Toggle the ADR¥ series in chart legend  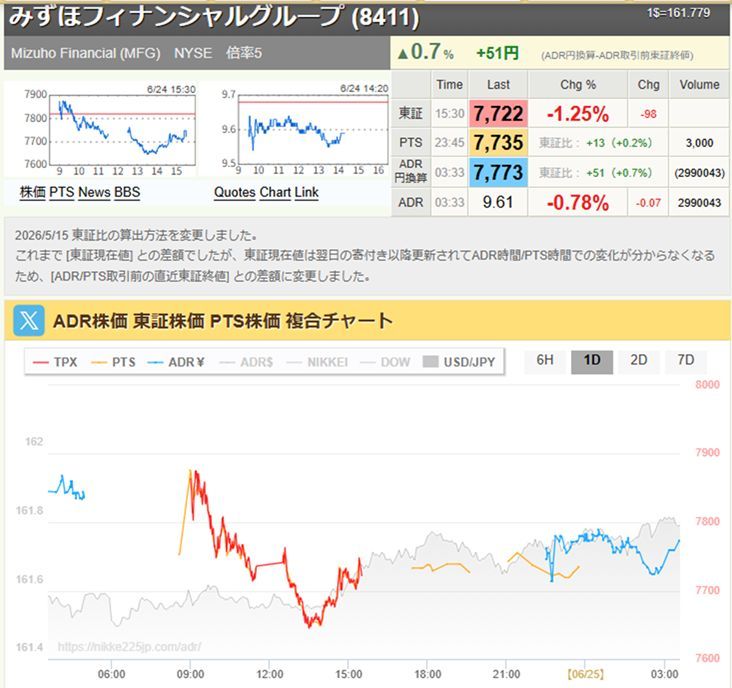[x=176, y=362]
